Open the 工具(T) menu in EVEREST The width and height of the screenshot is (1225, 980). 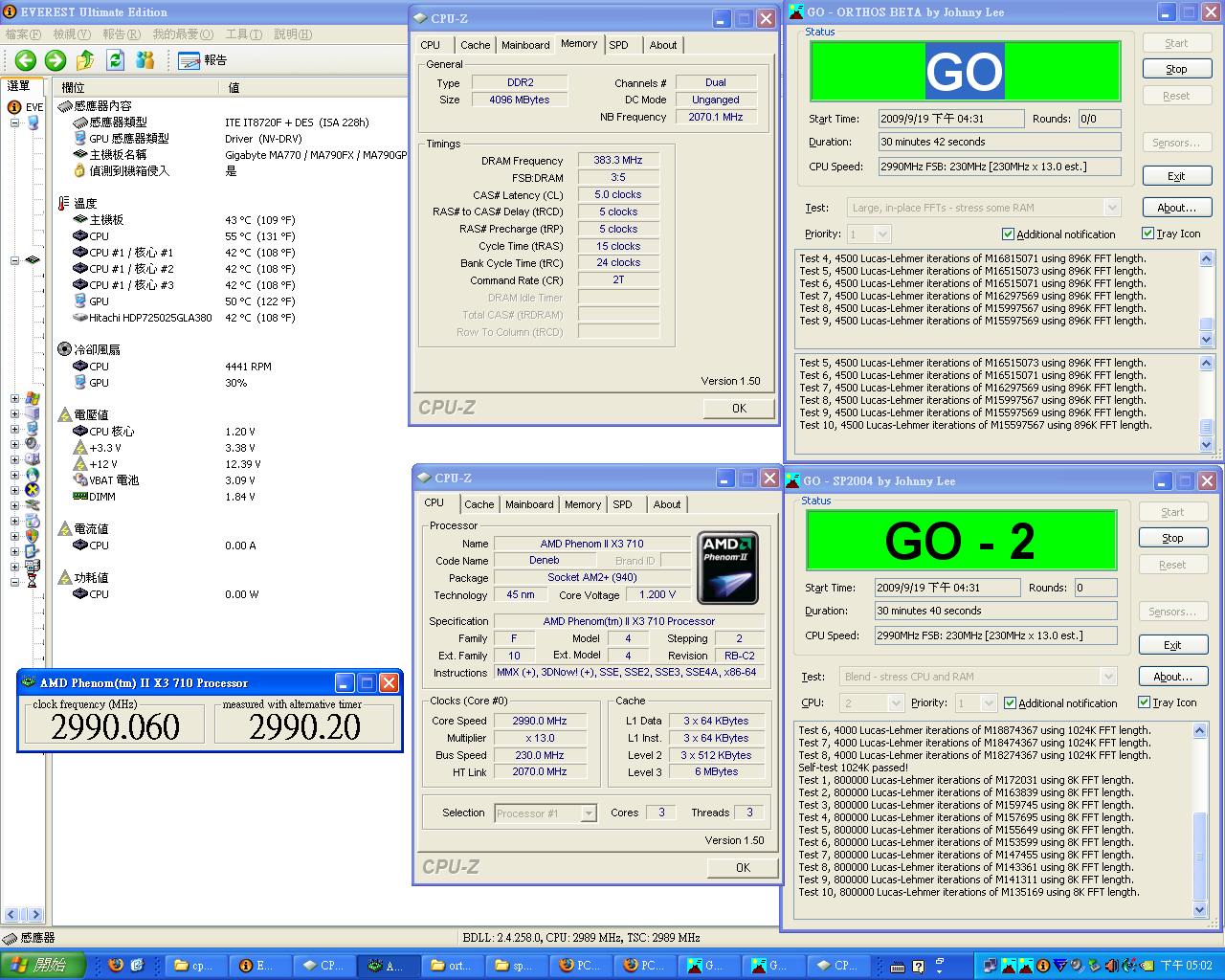tap(243, 34)
